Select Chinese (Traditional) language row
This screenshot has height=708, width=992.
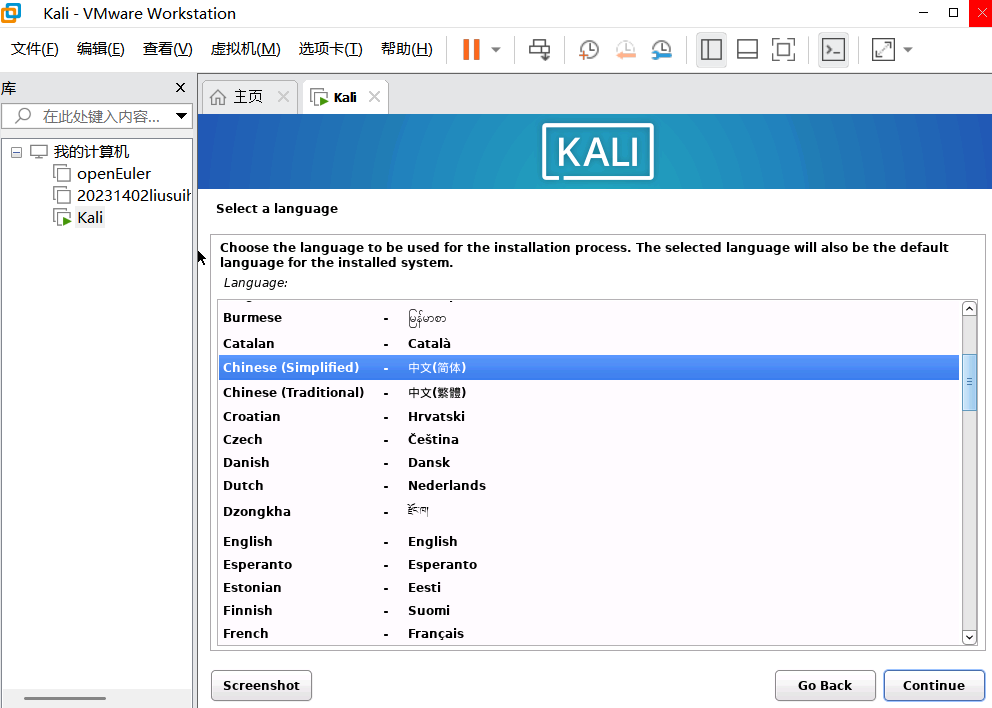(589, 392)
